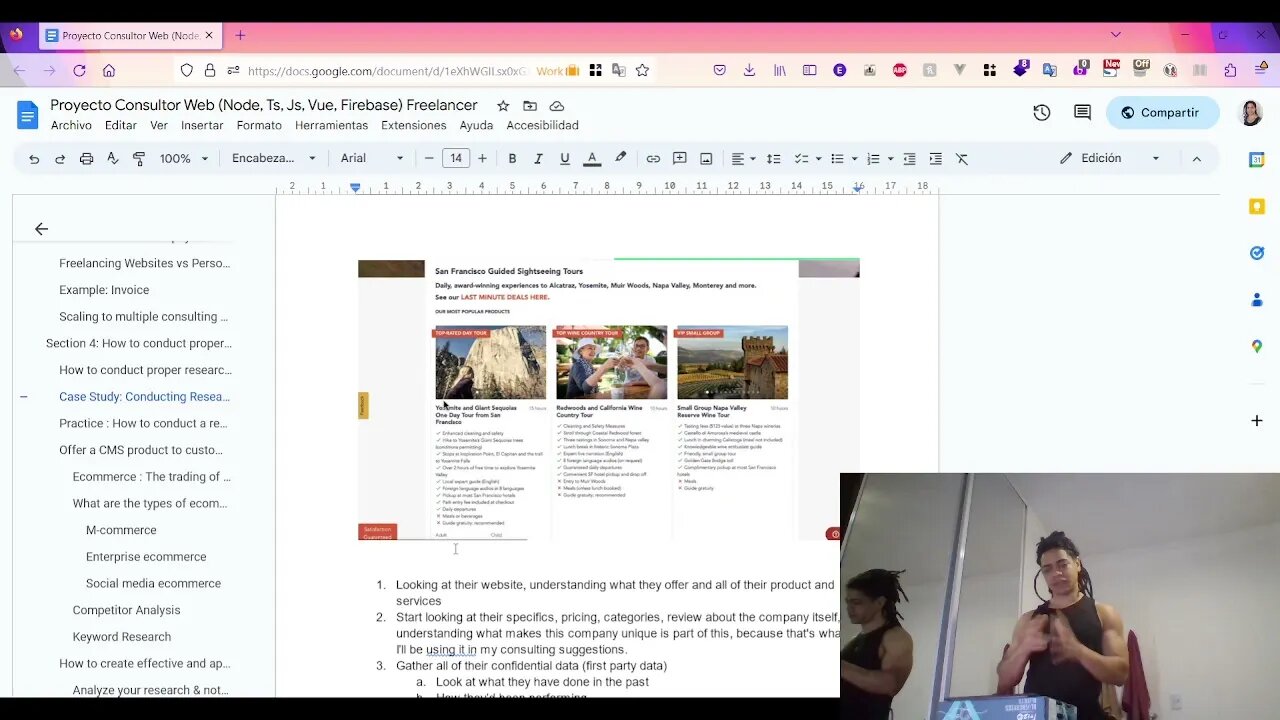Print the document via printer icon

click(86, 159)
